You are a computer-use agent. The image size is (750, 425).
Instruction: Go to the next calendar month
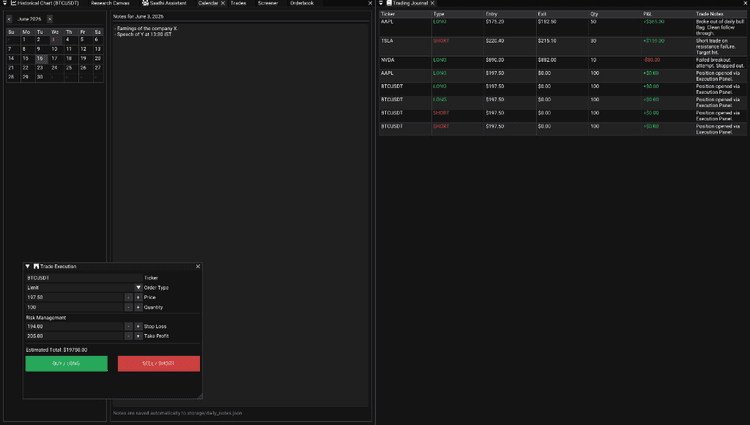pos(50,19)
